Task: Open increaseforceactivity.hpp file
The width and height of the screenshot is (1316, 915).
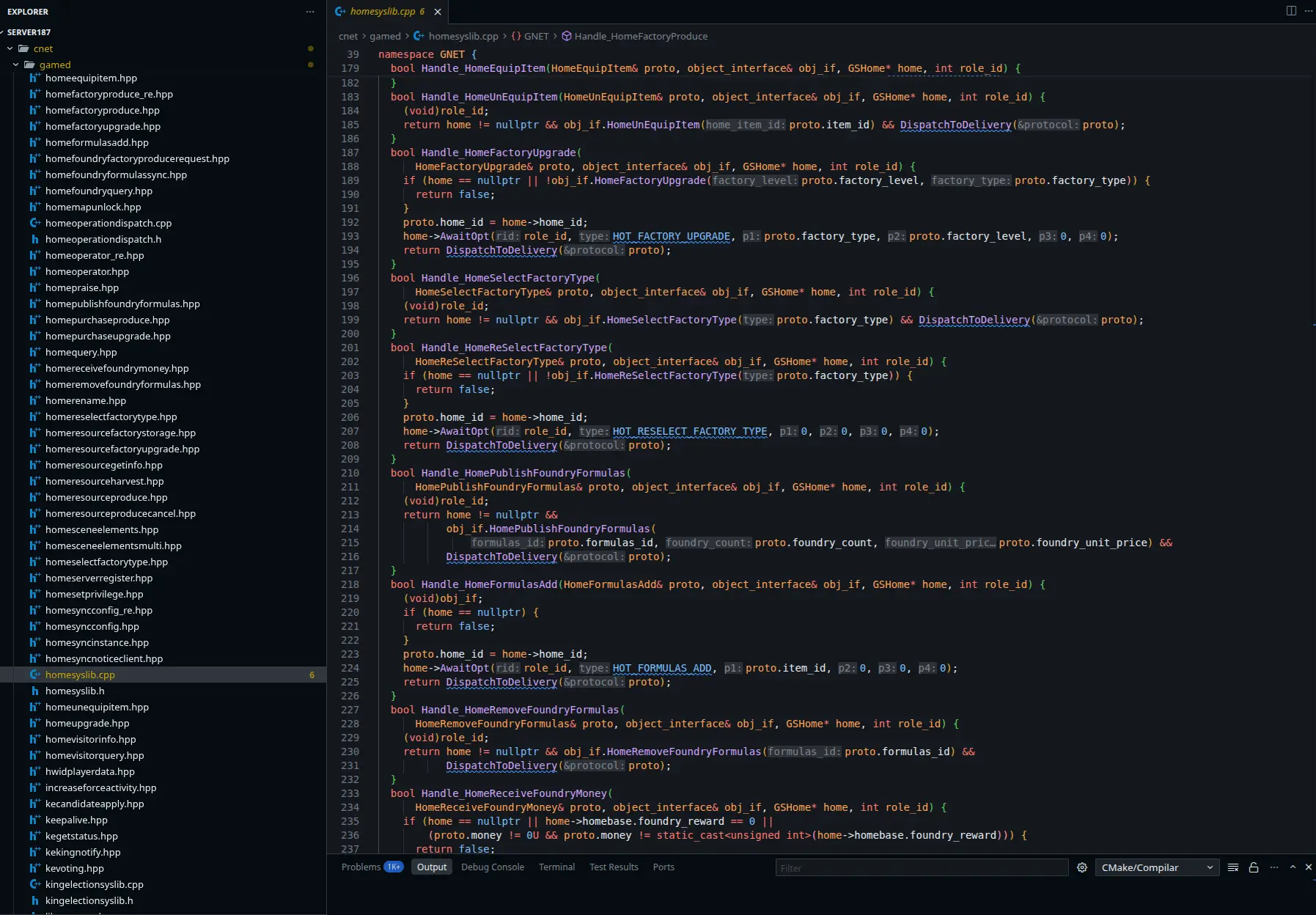Action: [100, 787]
